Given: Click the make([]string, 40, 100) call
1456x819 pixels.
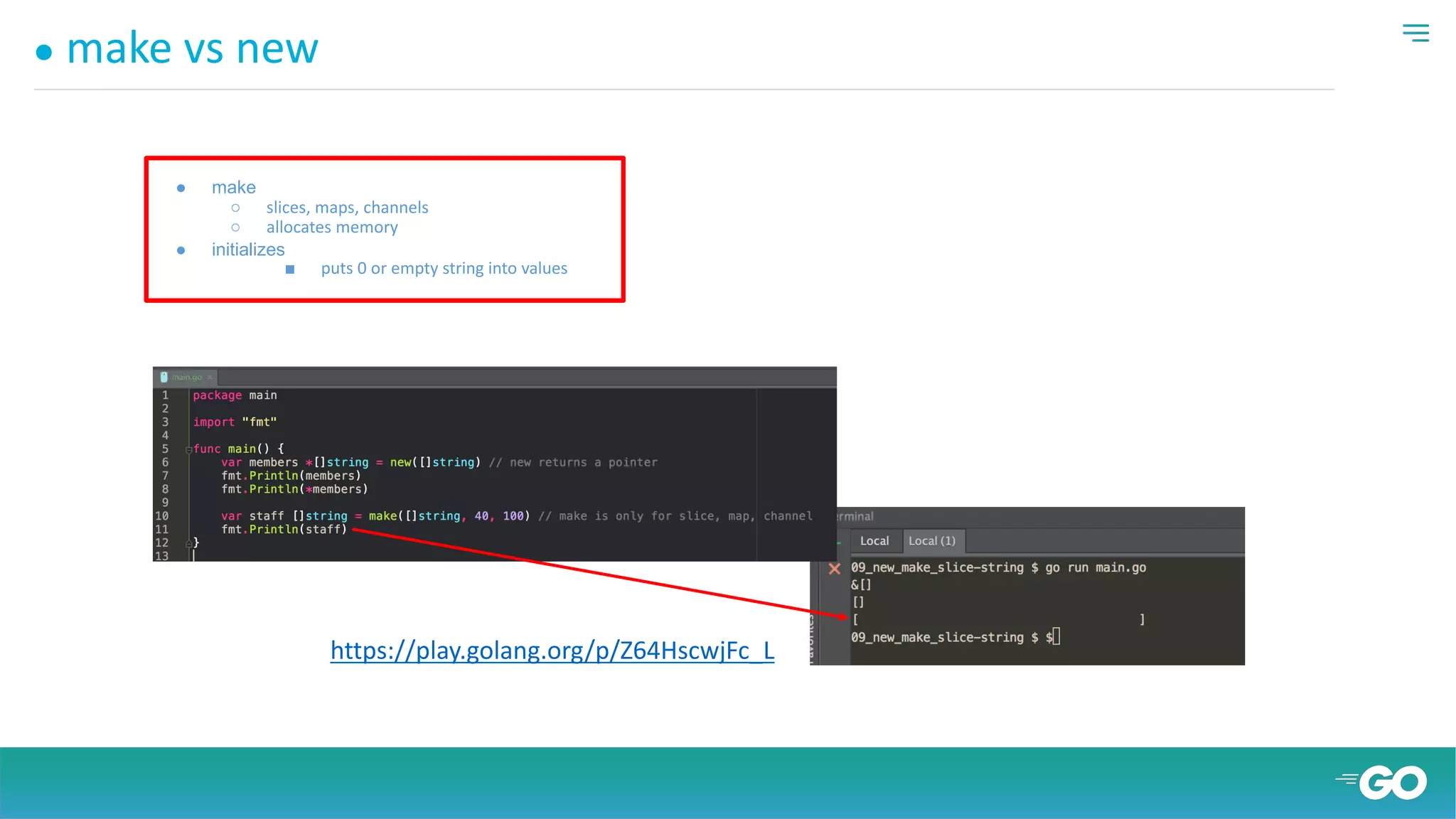Looking at the screenshot, I should pyautogui.click(x=449, y=516).
